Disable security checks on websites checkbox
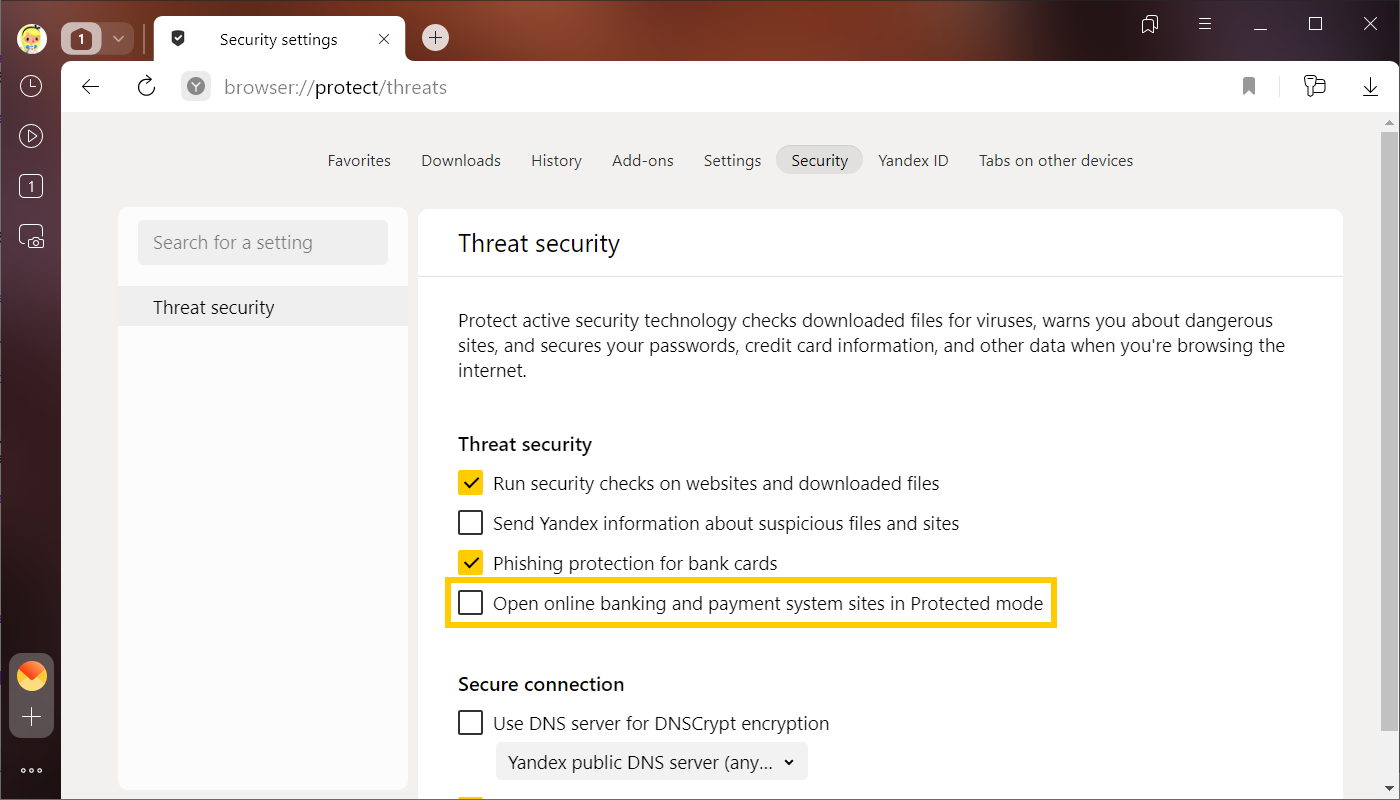 [x=471, y=484]
